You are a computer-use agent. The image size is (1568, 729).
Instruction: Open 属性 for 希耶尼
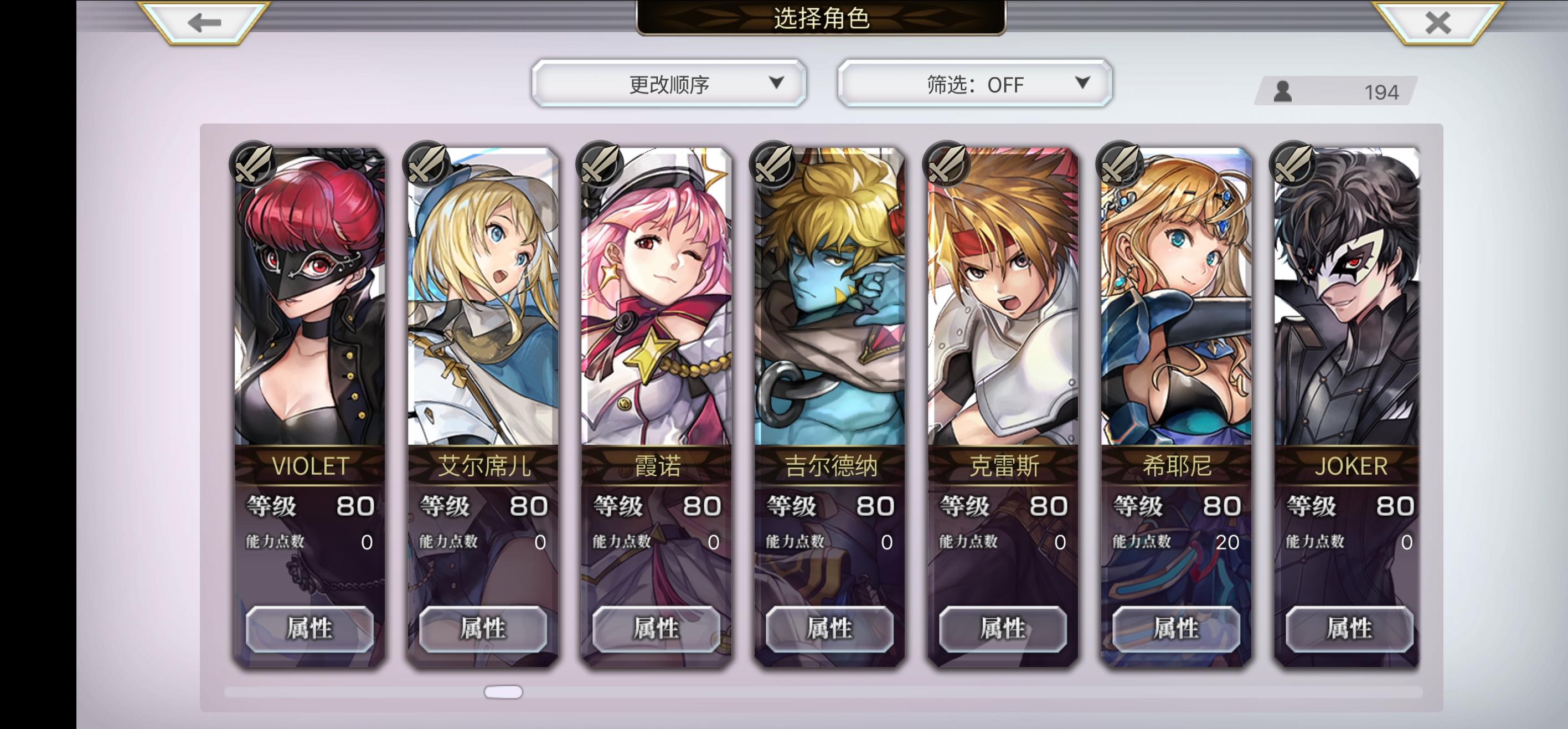[x=1176, y=629]
